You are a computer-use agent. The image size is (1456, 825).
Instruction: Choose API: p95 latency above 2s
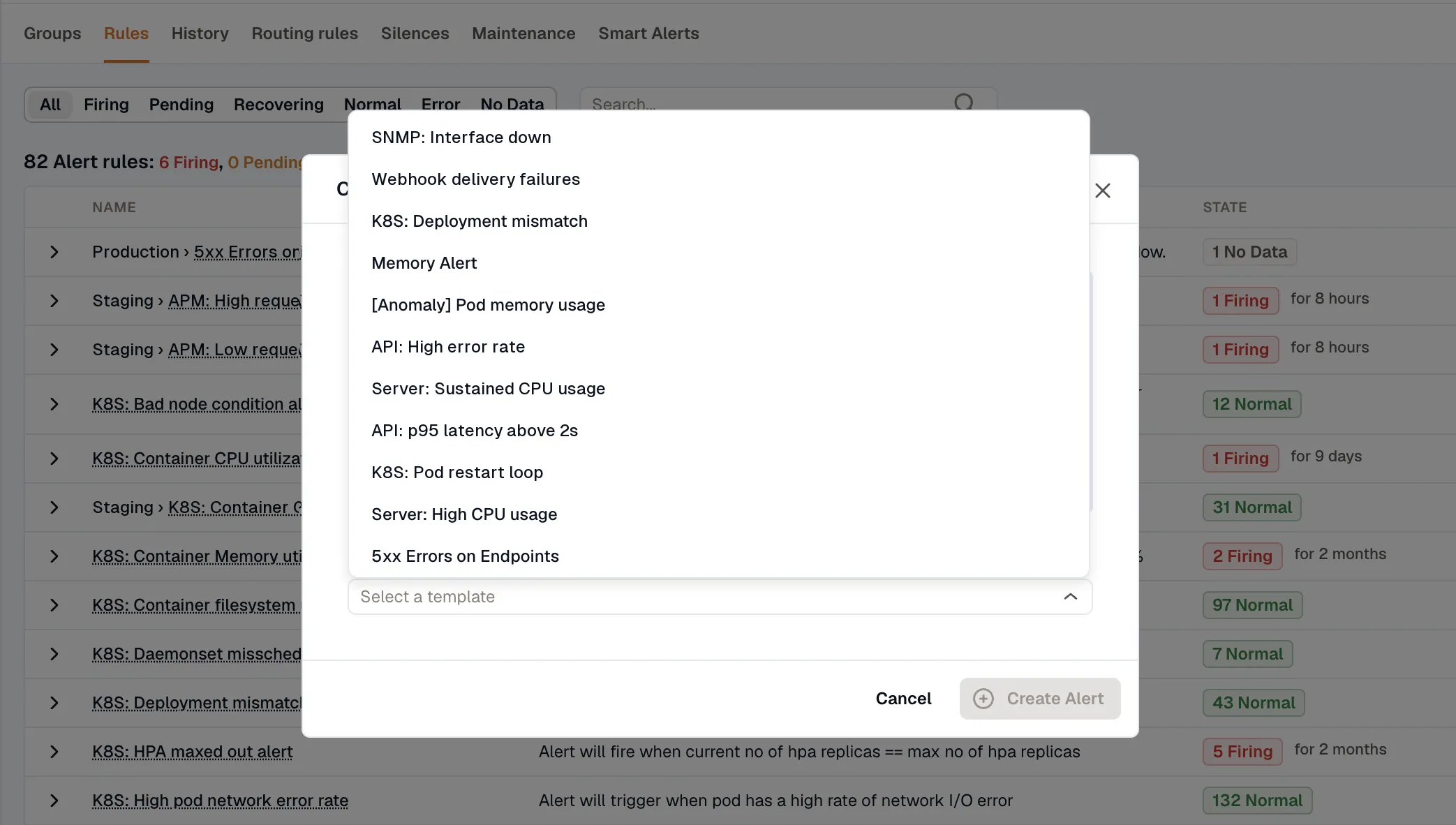click(718, 431)
